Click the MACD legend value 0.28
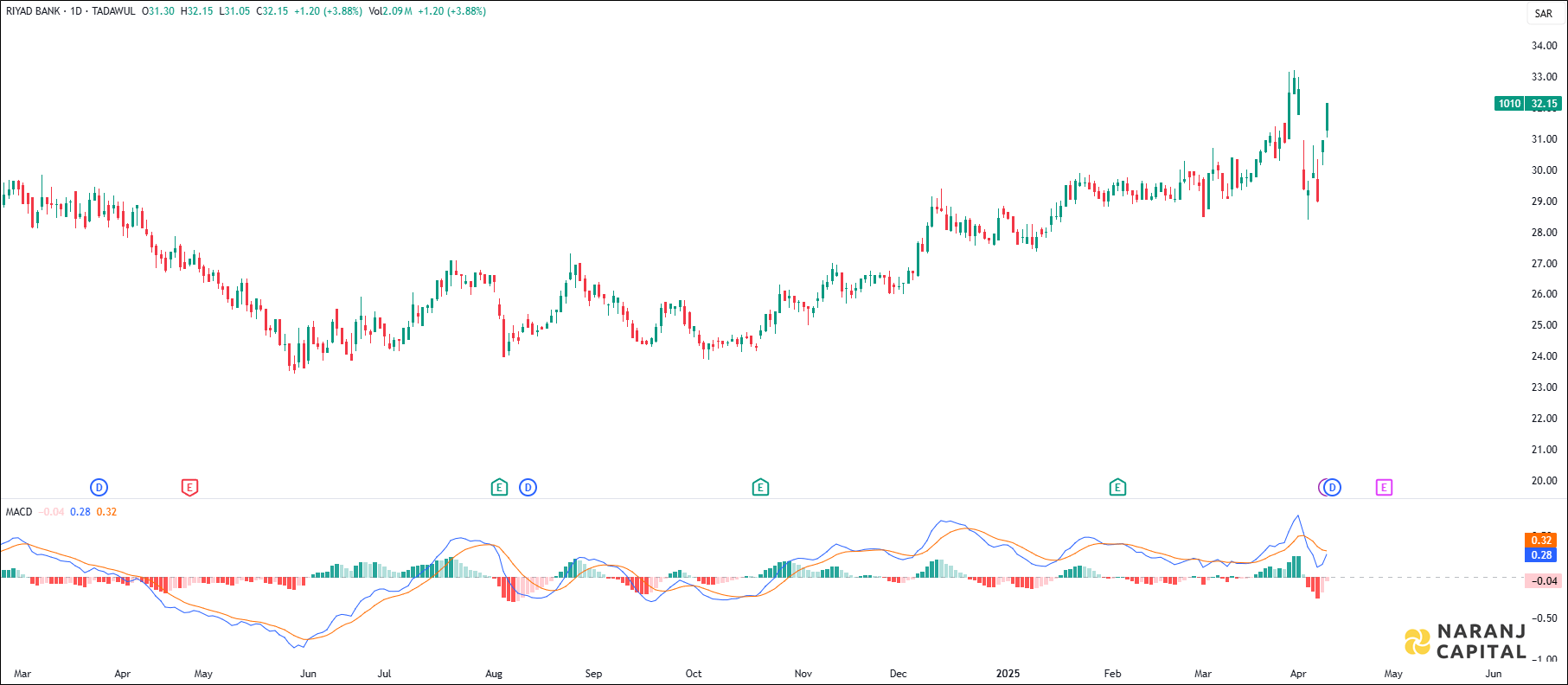Viewport: 1568px width, 685px height. tap(80, 512)
